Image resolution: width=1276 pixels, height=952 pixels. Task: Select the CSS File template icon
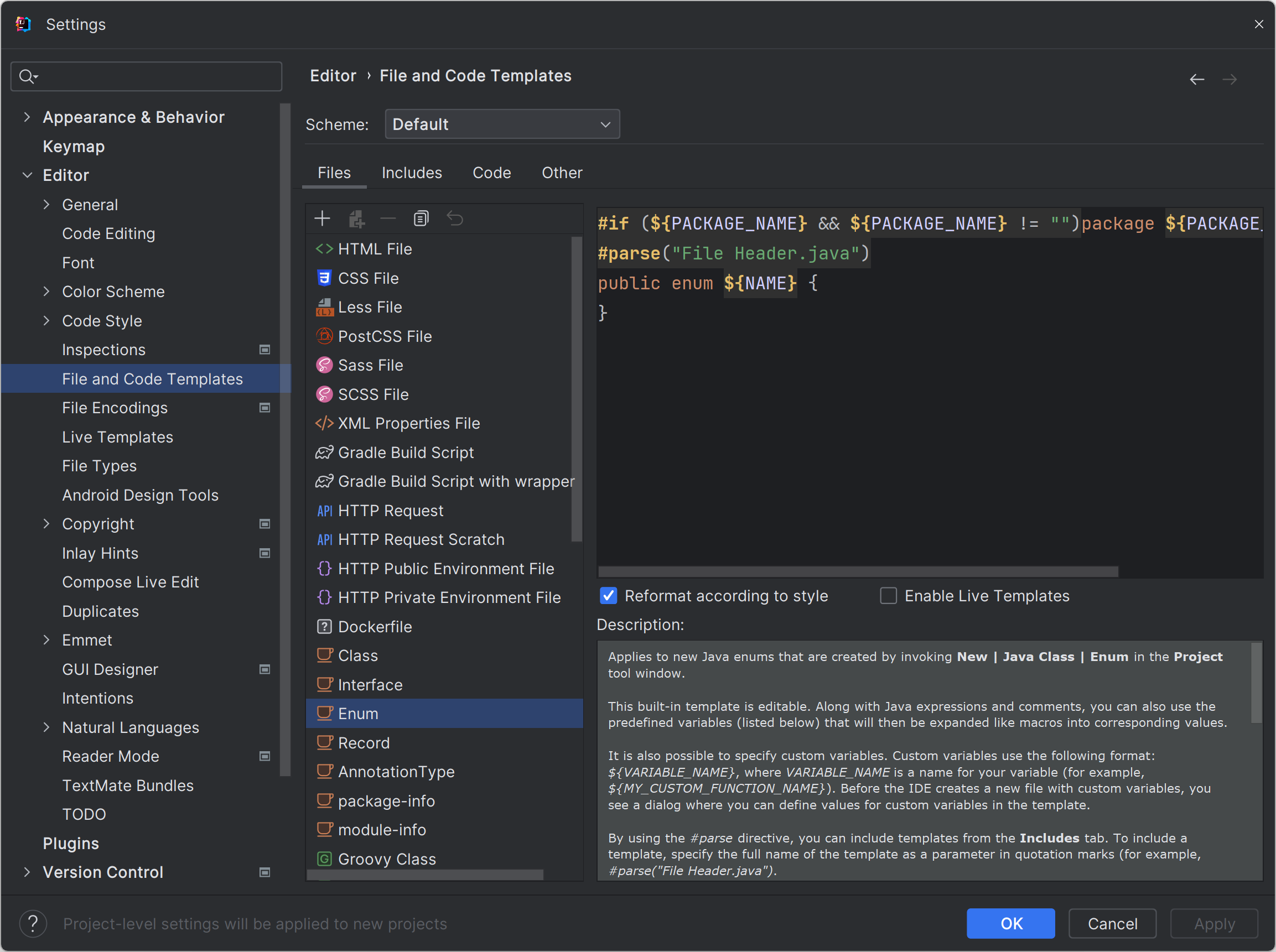click(x=324, y=278)
